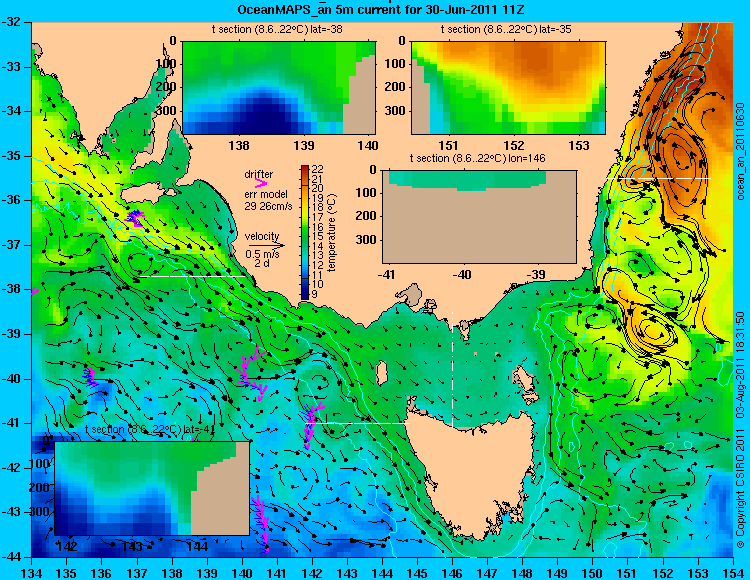Click the 'velocity' legend label
This screenshot has height=580, width=750.
click(x=262, y=236)
